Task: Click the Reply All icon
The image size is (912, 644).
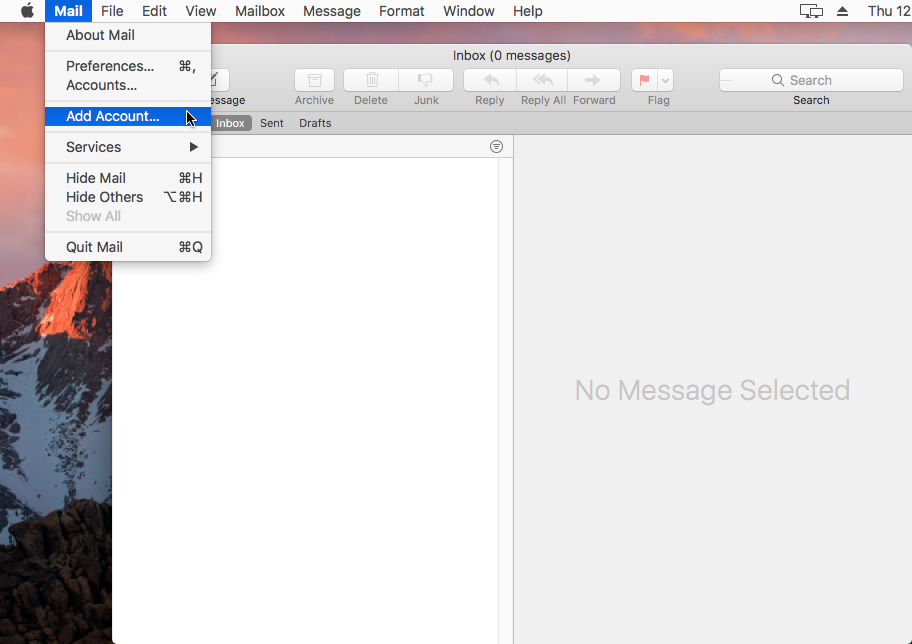Action: pos(543,80)
